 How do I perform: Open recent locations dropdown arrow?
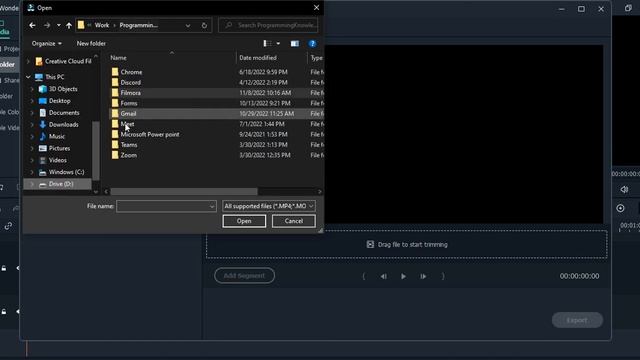coord(59,25)
